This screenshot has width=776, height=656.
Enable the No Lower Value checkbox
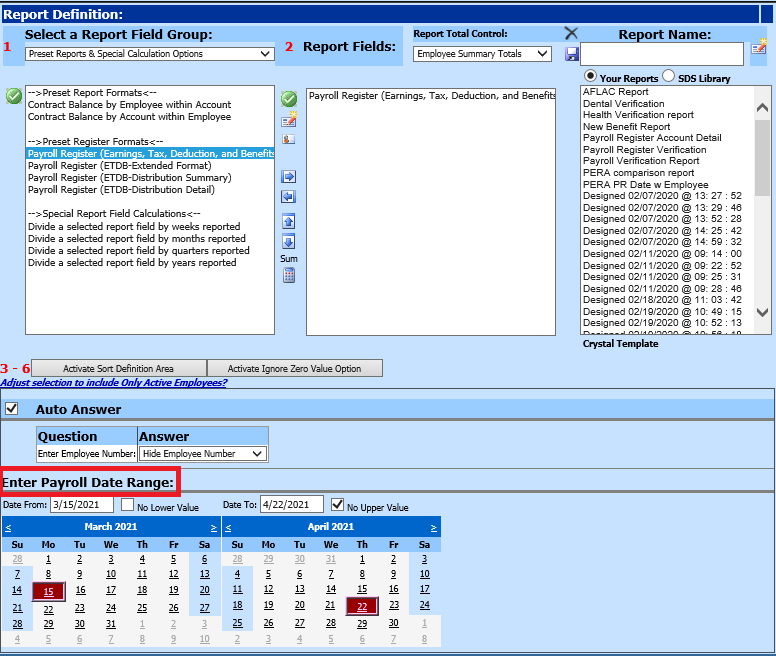point(126,506)
